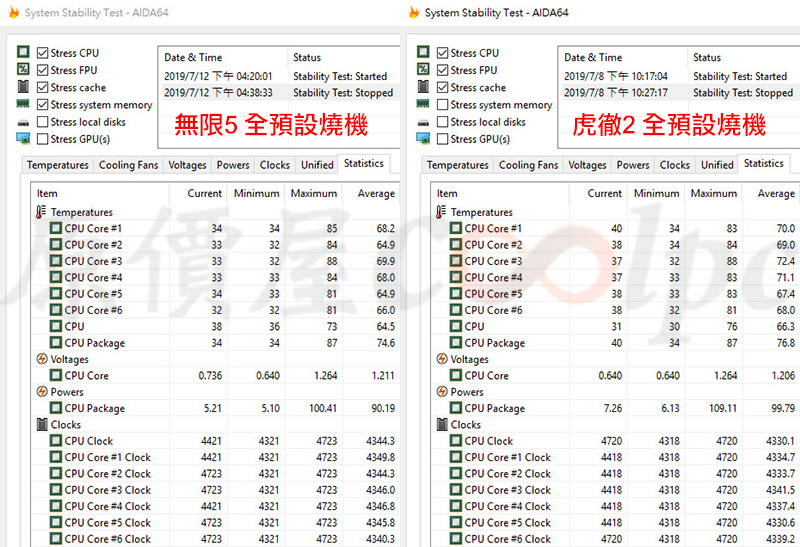Image resolution: width=800 pixels, height=547 pixels.
Task: Click Temperatures thermometer icon in left statistics
Action: (41, 212)
